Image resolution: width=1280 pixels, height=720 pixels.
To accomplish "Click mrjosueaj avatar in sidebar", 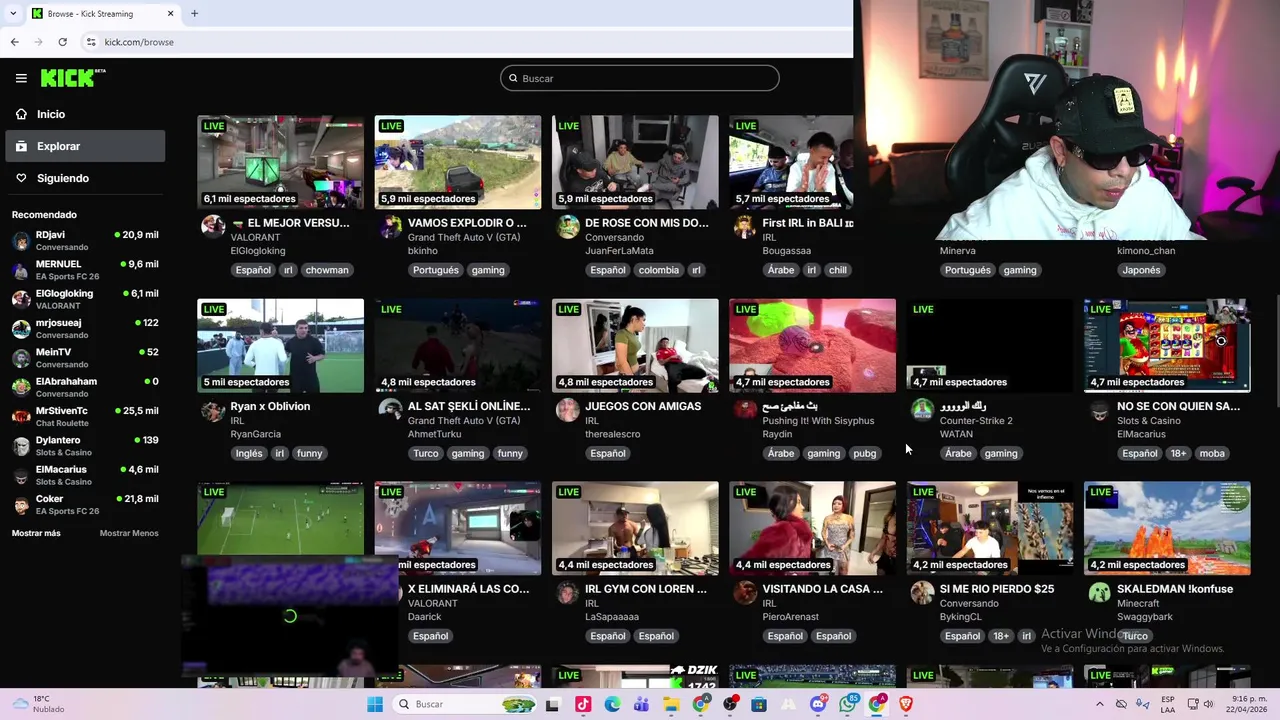I will [21, 328].
